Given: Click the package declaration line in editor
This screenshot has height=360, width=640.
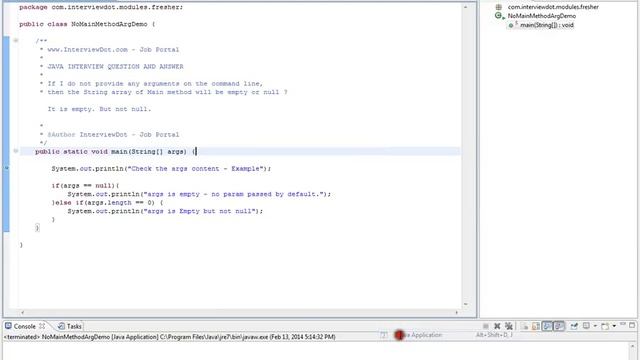Looking at the screenshot, I should (101, 7).
